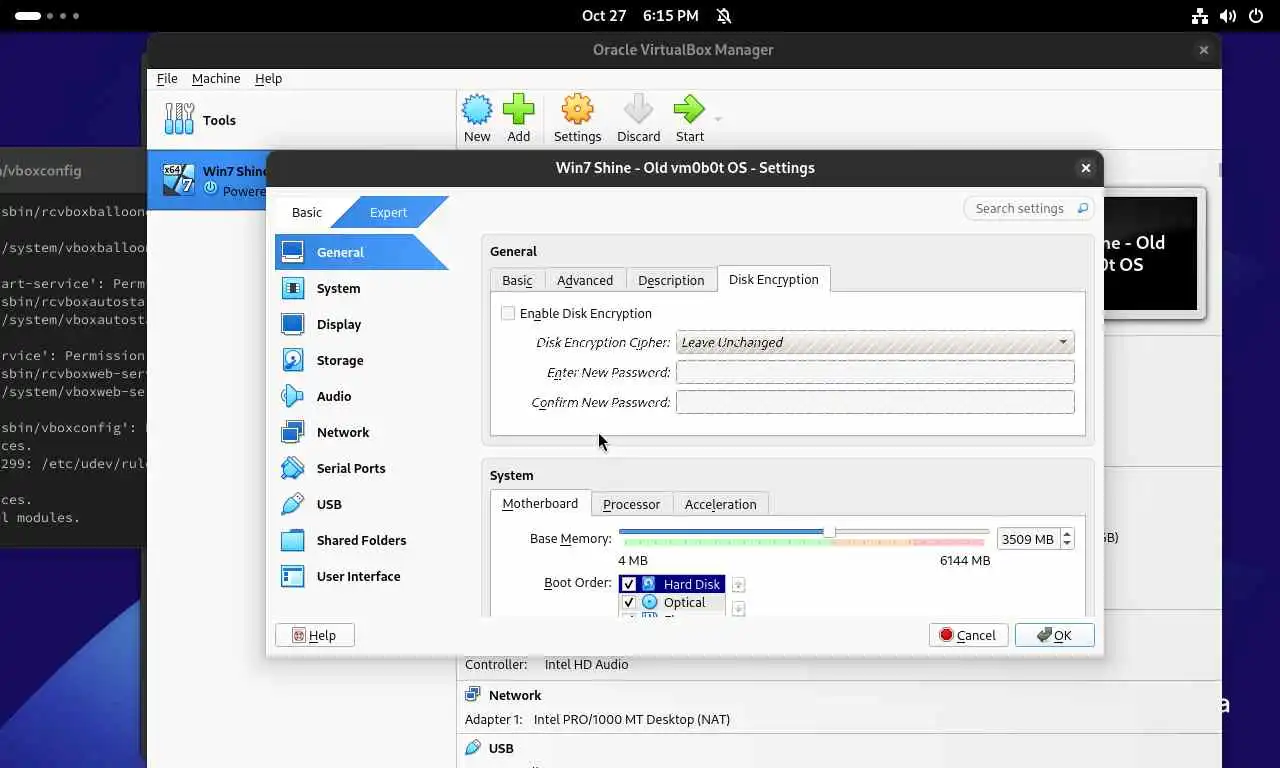
Task: Open the Basic tab under General
Action: 517,280
